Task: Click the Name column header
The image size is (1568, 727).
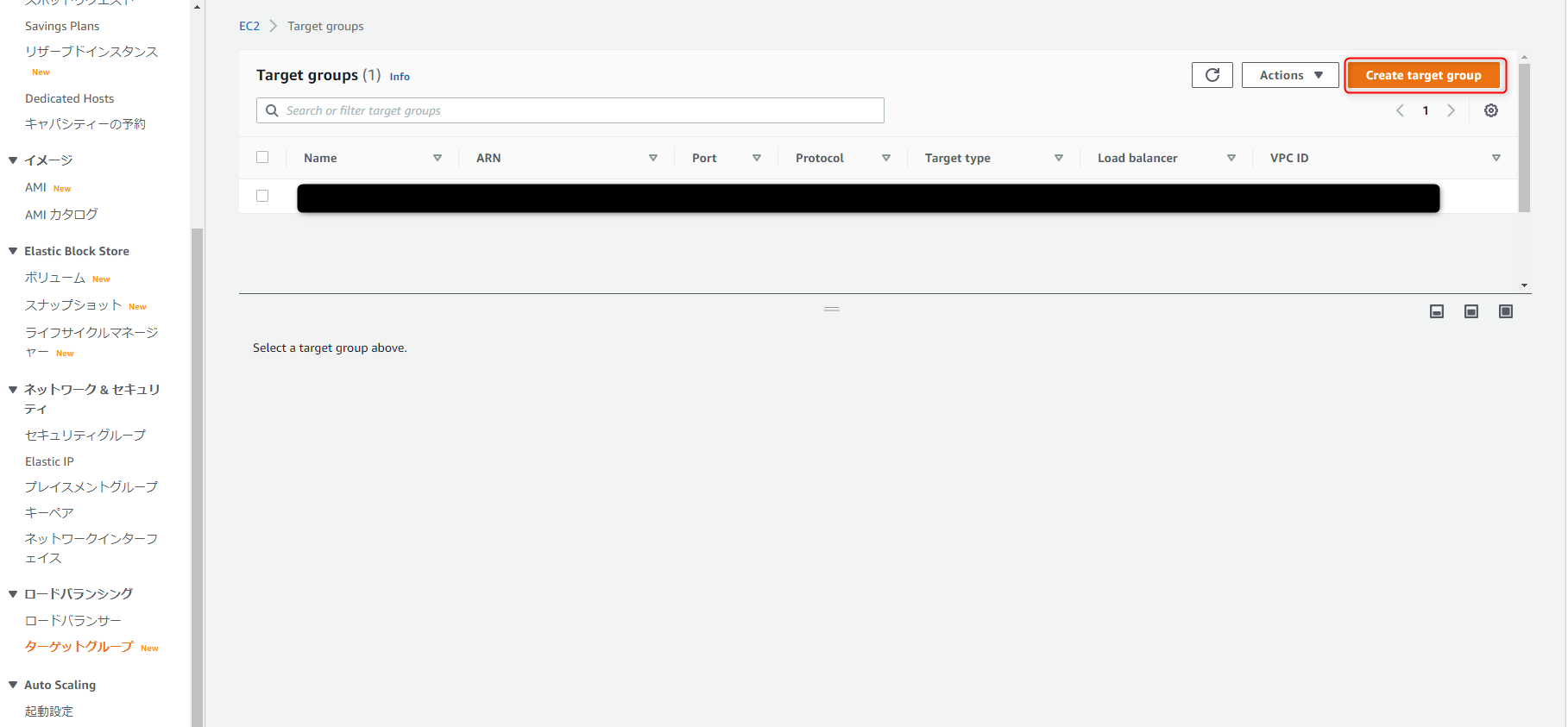Action: coord(320,158)
